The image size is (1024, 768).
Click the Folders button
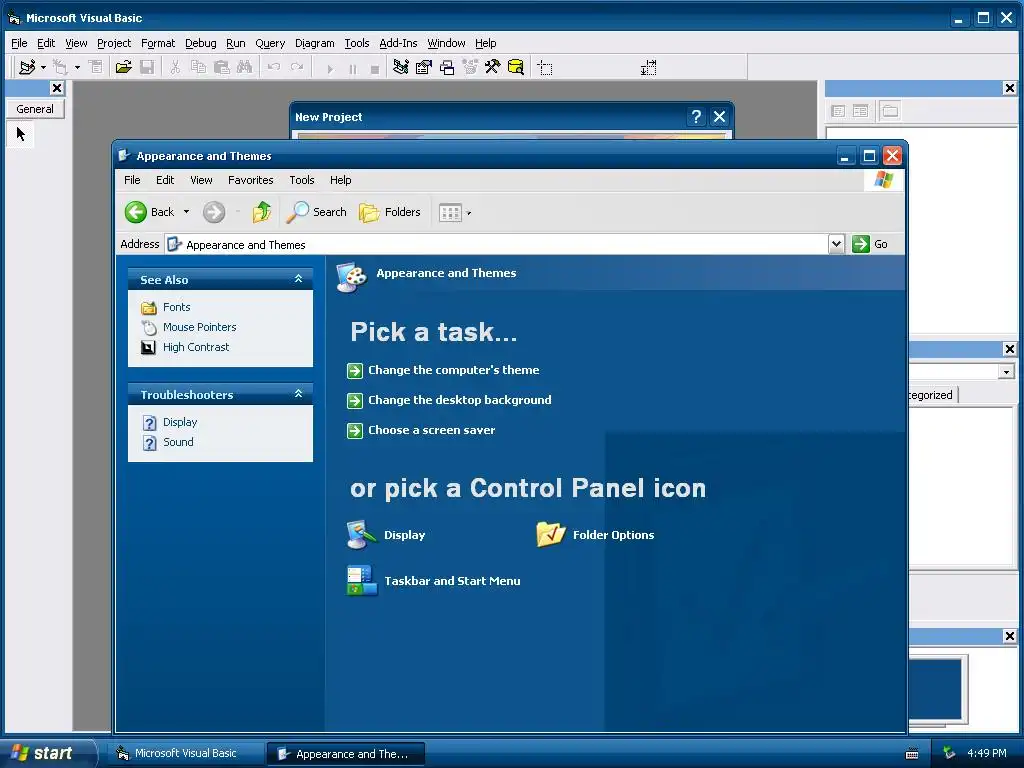pyautogui.click(x=390, y=212)
